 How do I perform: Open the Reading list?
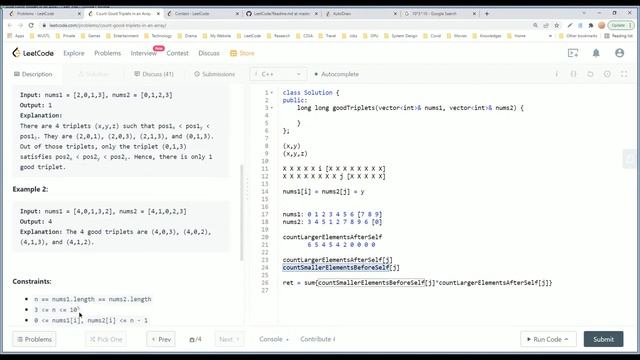tap(618, 36)
